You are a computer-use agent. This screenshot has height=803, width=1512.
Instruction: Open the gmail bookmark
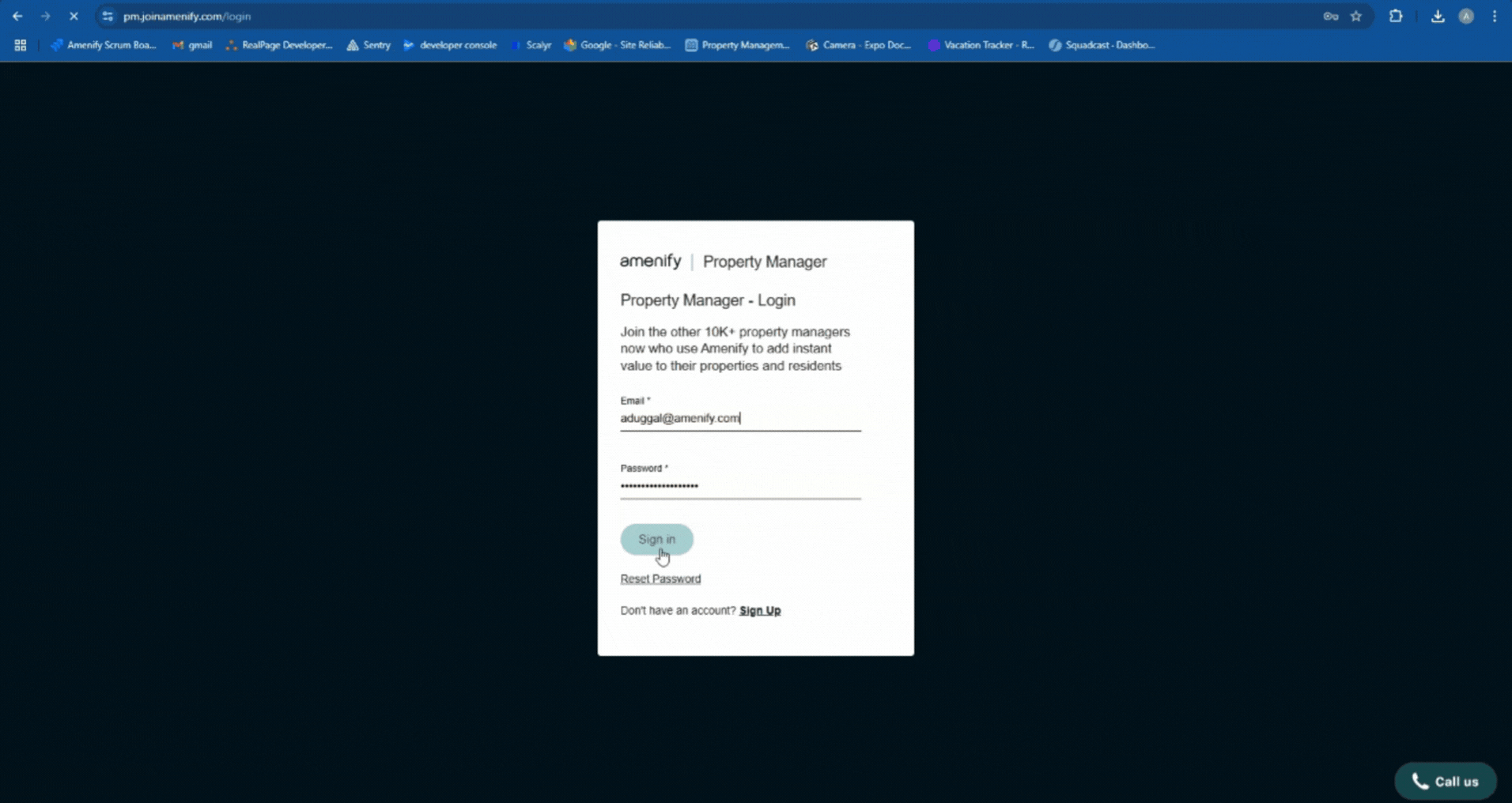coord(192,45)
